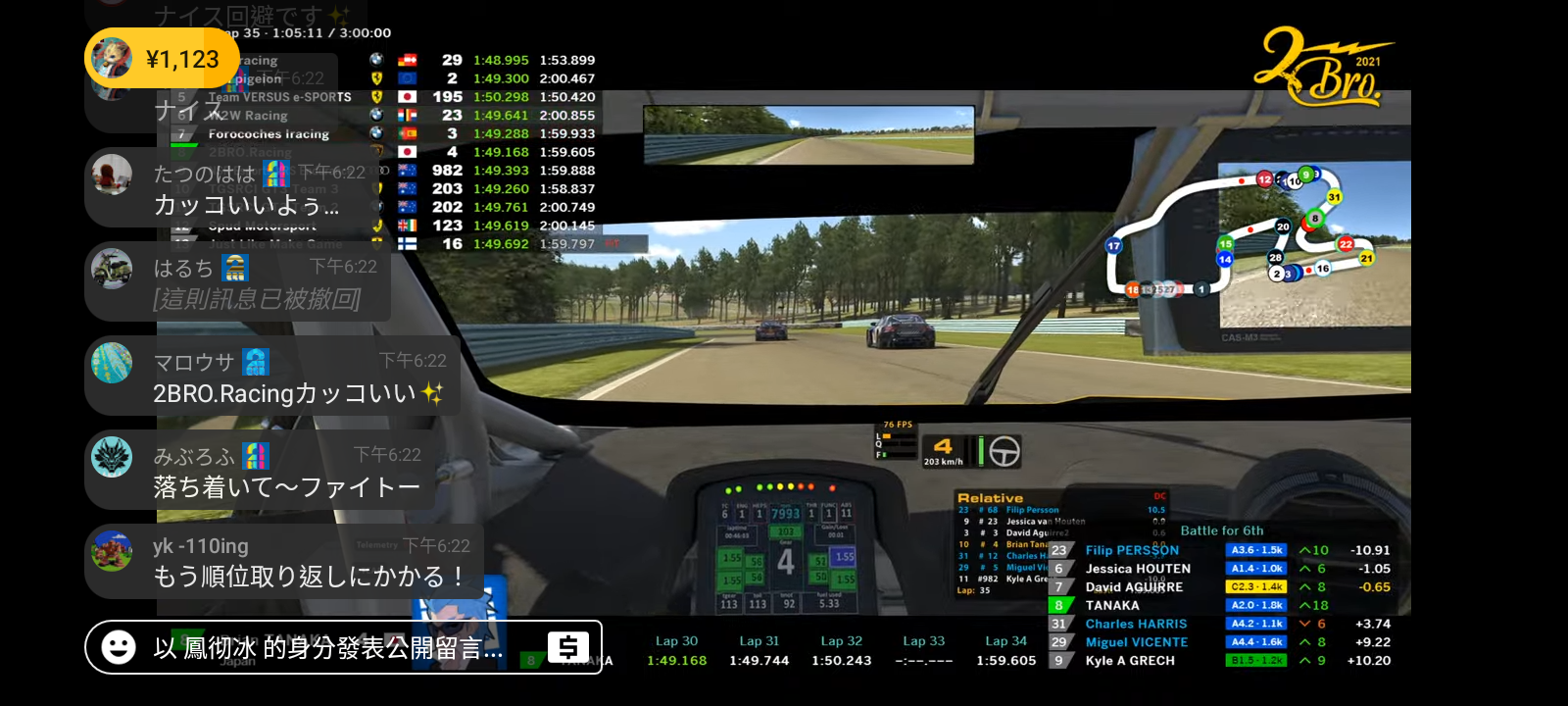The width and height of the screenshot is (1568, 706).
Task: Tap the Lap 32 time 1:50.243
Action: pyautogui.click(x=841, y=661)
